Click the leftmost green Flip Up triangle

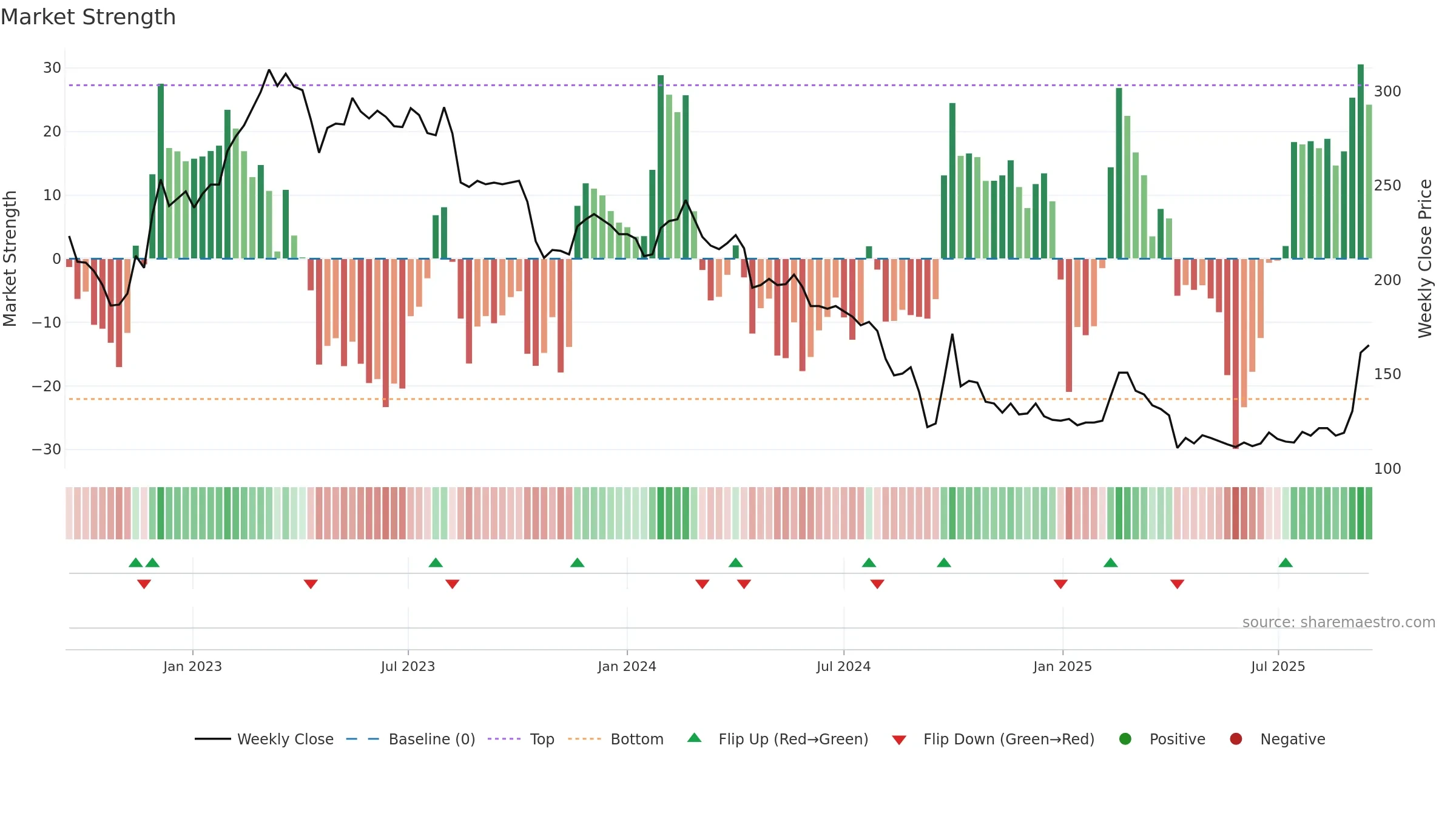[x=136, y=562]
